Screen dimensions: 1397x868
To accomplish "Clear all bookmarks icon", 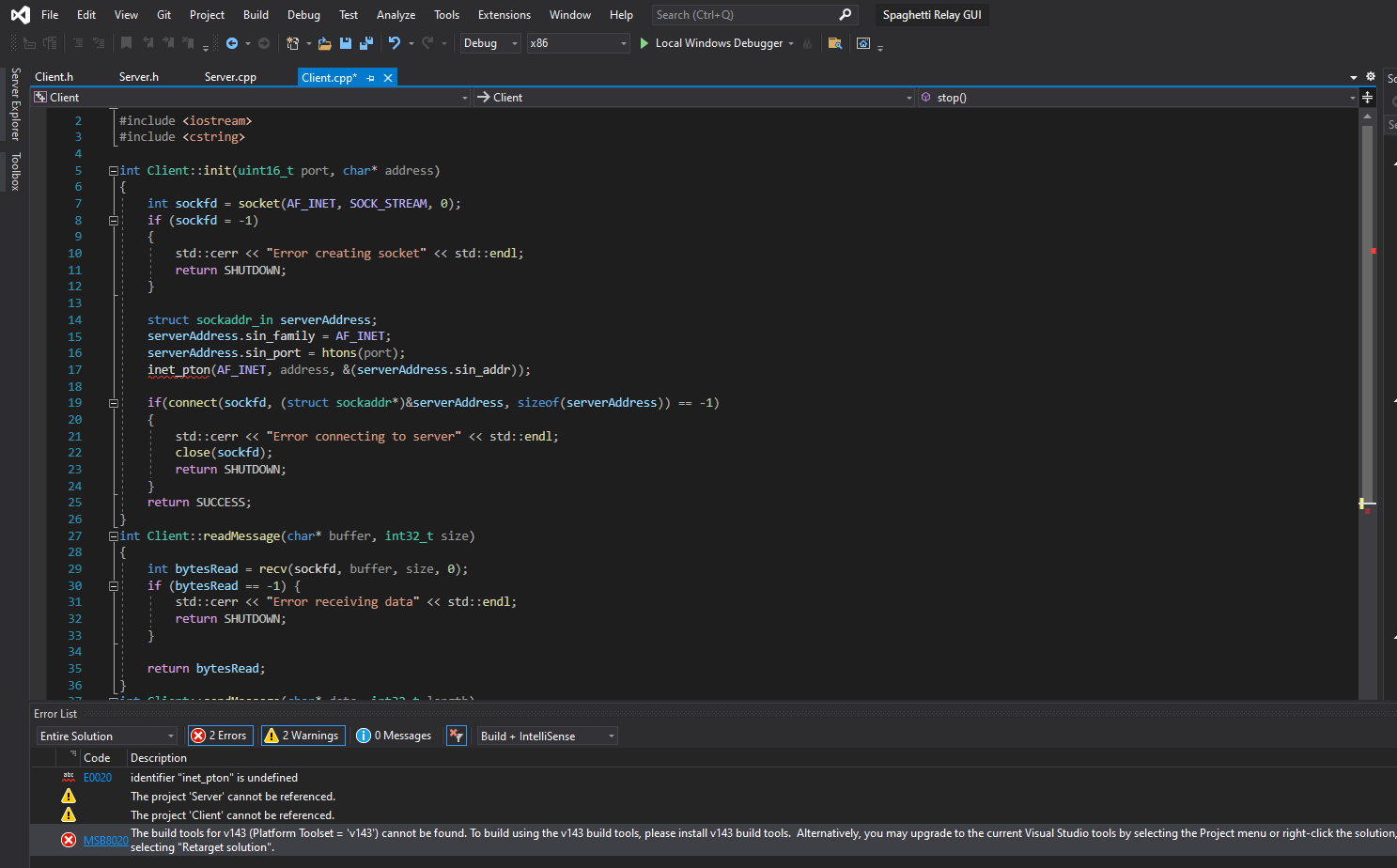I will (x=188, y=43).
